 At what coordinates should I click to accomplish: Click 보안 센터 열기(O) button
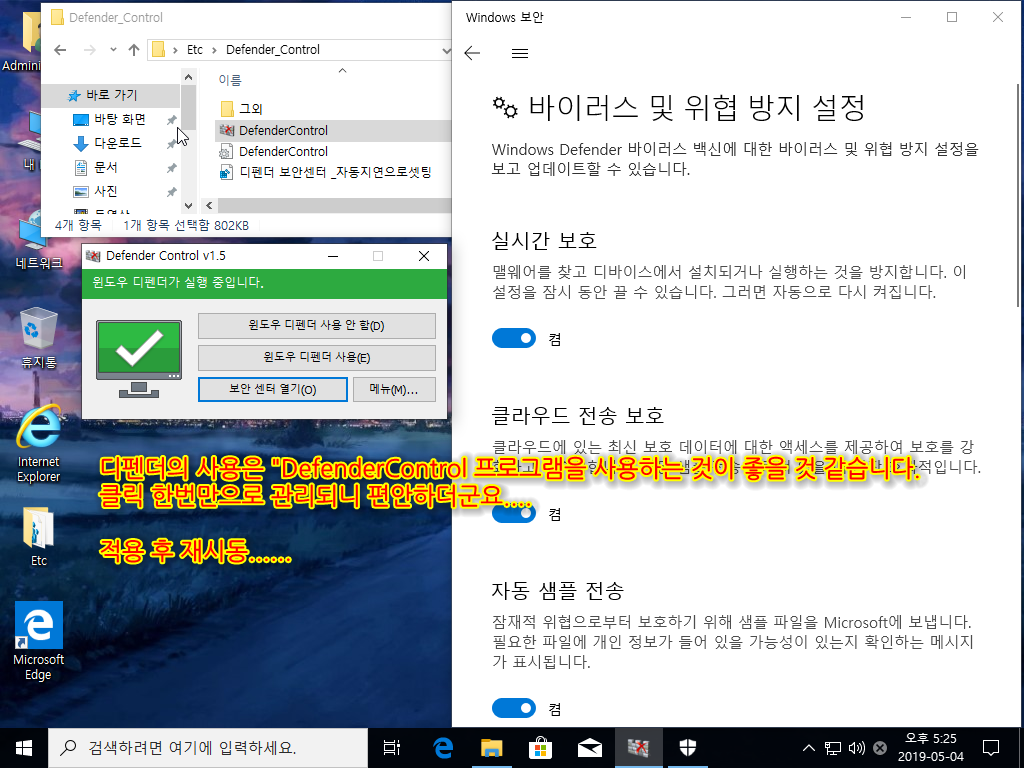click(x=273, y=389)
